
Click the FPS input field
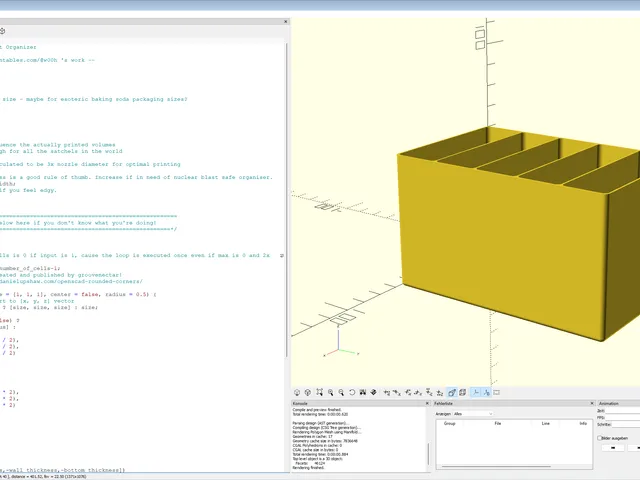[623, 418]
